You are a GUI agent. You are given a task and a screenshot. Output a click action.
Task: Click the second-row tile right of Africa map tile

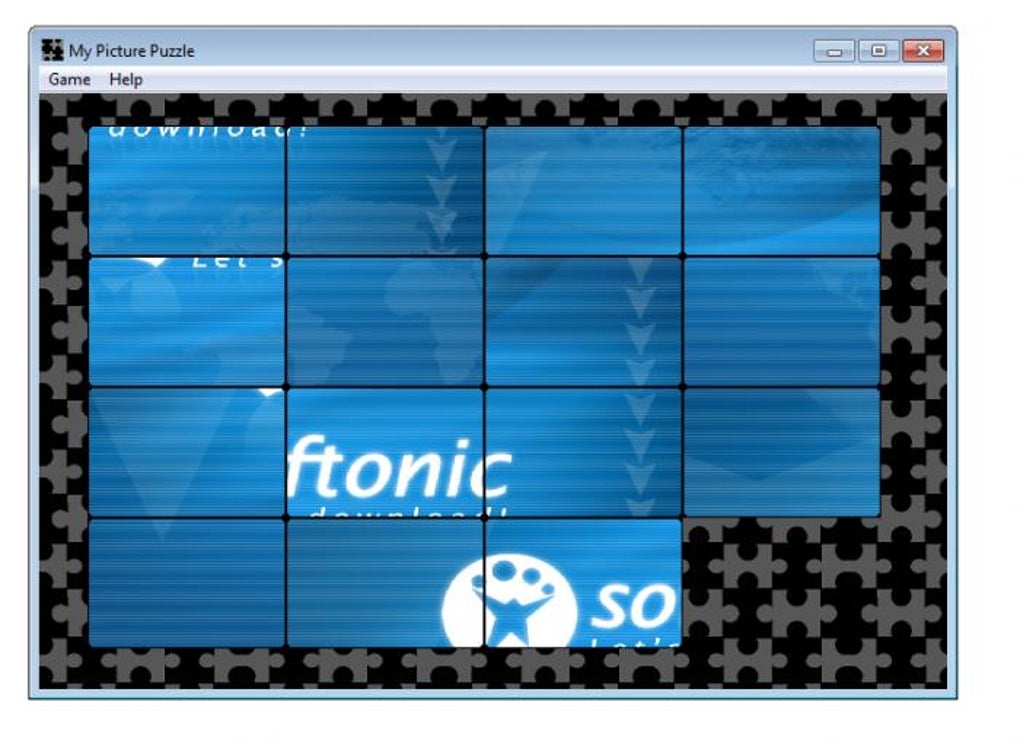coord(584,322)
